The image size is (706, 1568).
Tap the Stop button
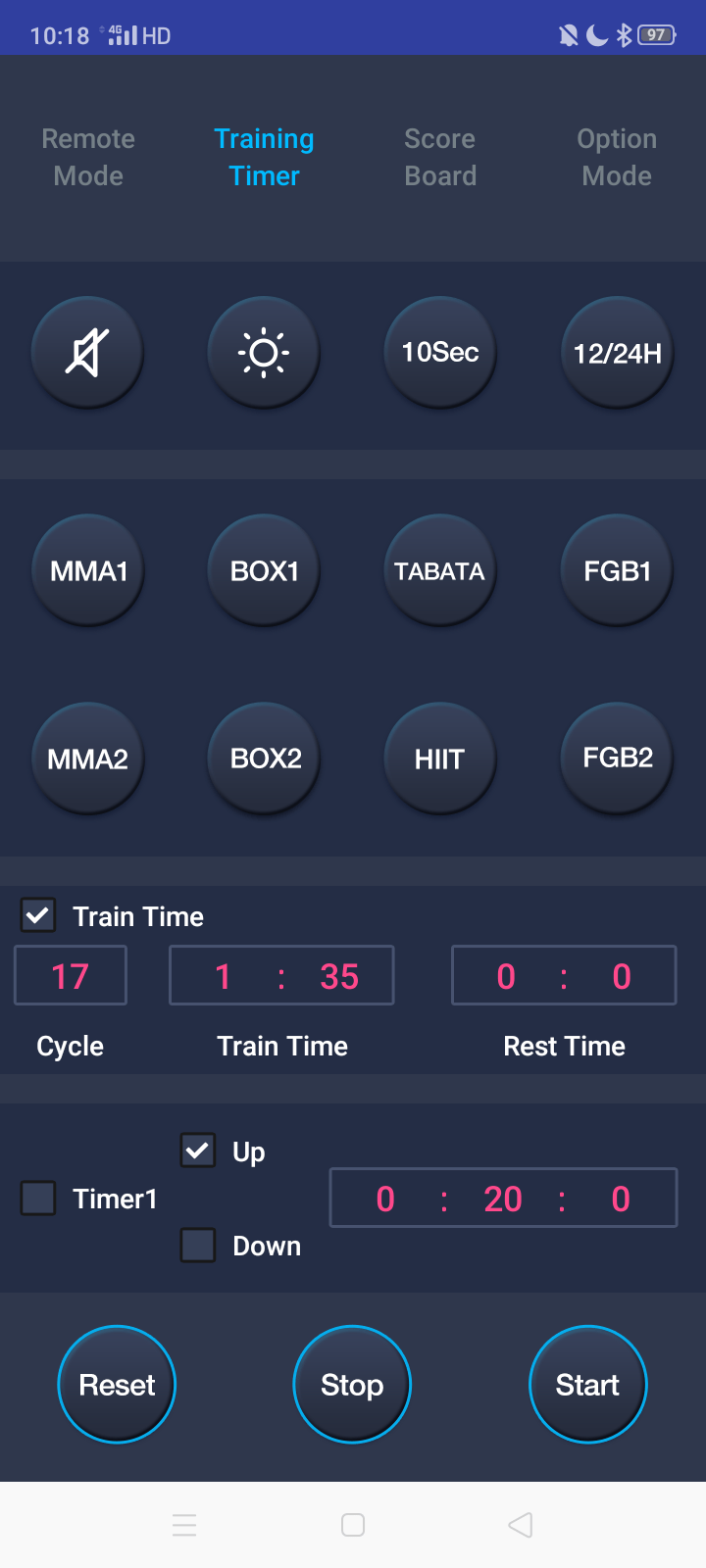pyautogui.click(x=352, y=1384)
